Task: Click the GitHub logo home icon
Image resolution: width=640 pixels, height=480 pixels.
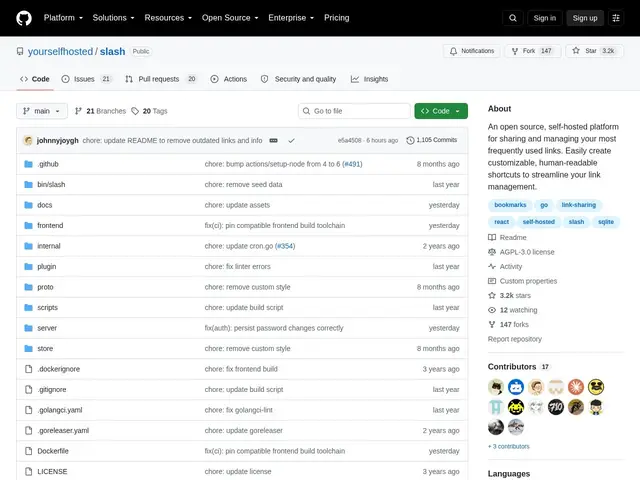Action: (x=24, y=18)
